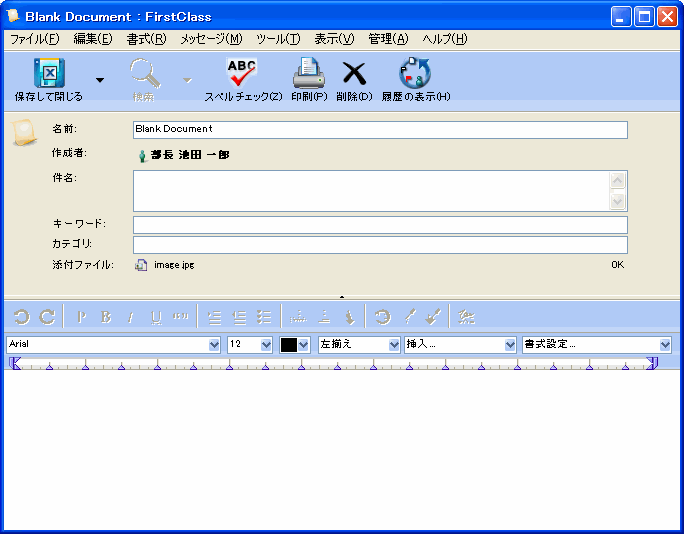684x534 pixels.
Task: Click the Delete (削除) X icon
Action: 354,75
